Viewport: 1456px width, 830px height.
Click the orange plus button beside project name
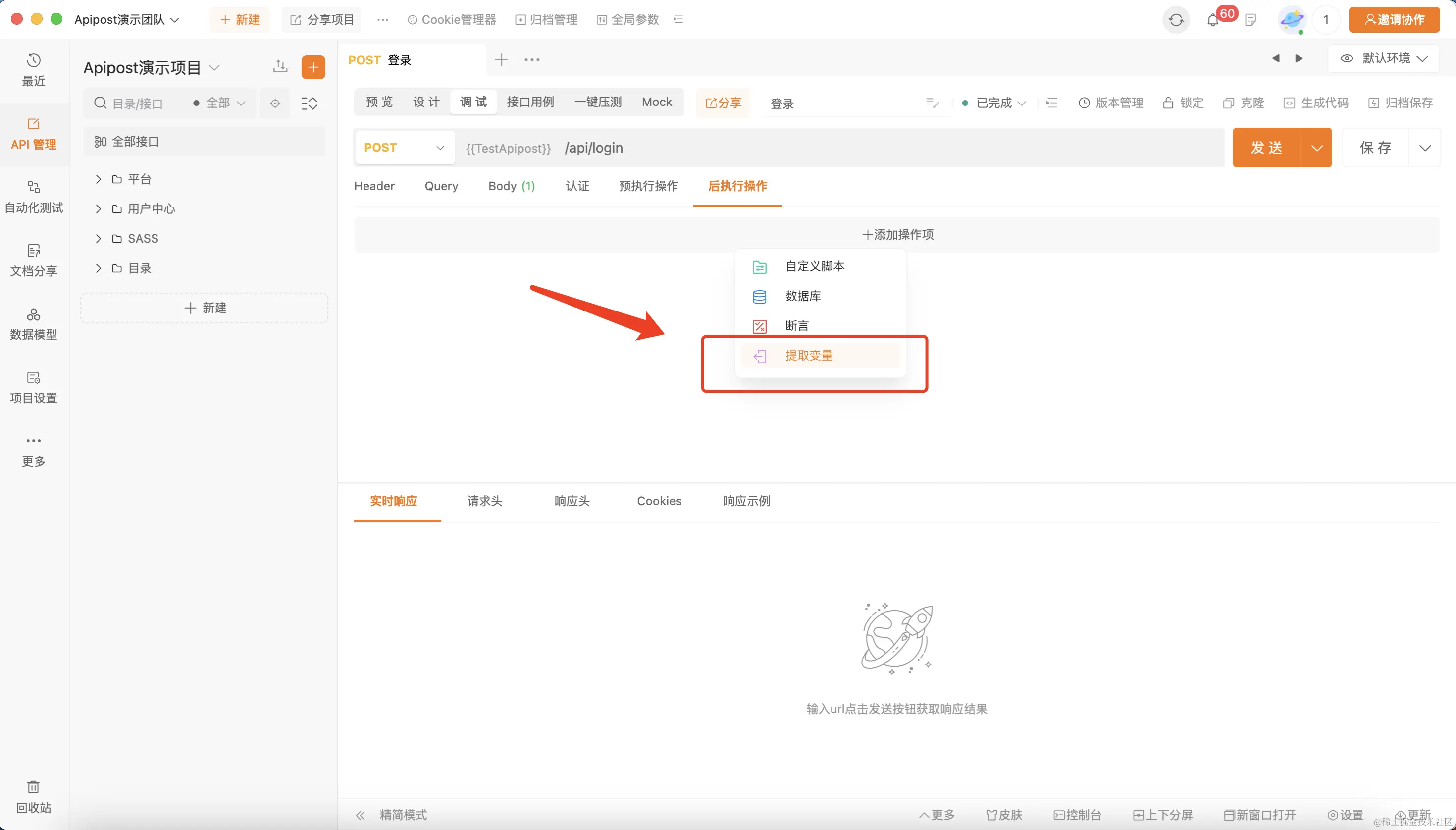click(313, 67)
